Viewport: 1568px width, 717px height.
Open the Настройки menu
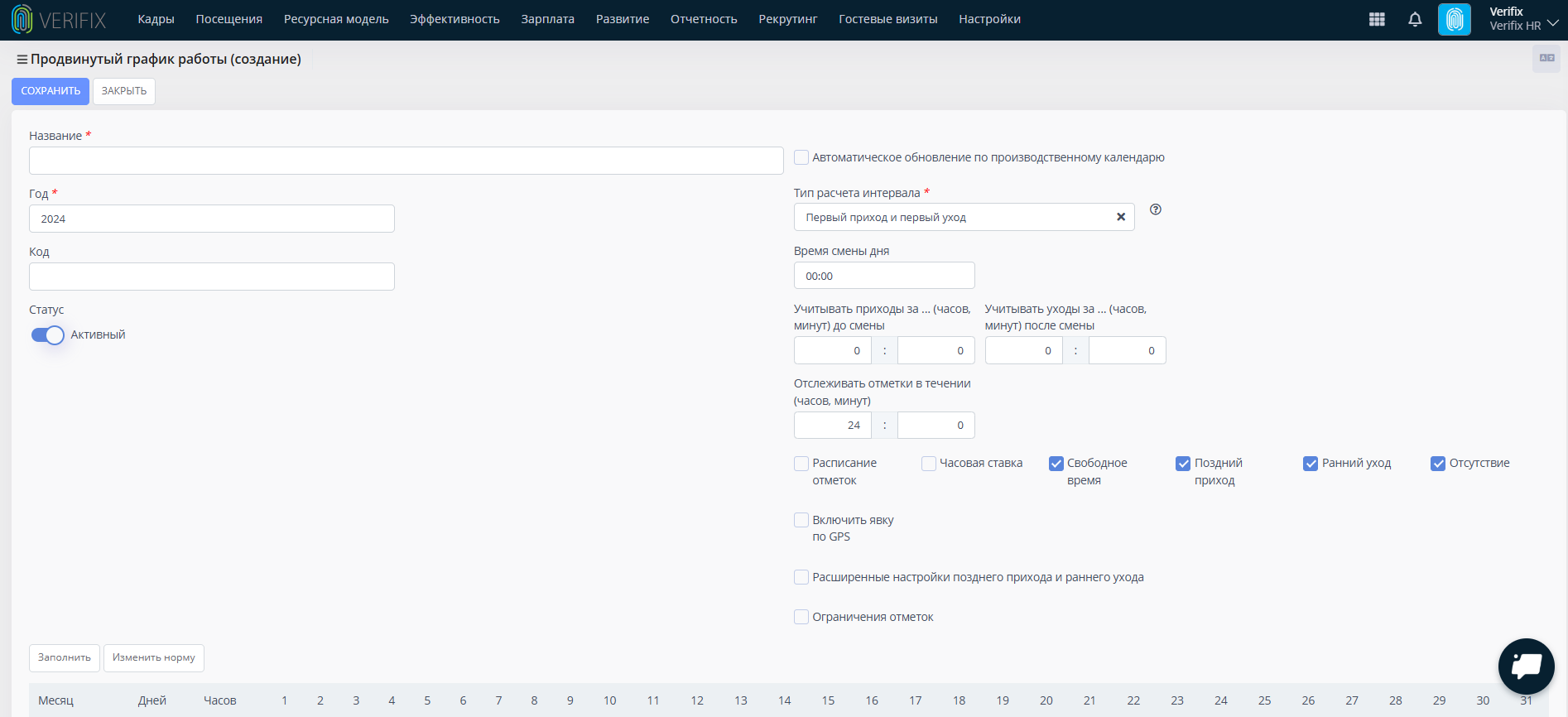coord(989,19)
